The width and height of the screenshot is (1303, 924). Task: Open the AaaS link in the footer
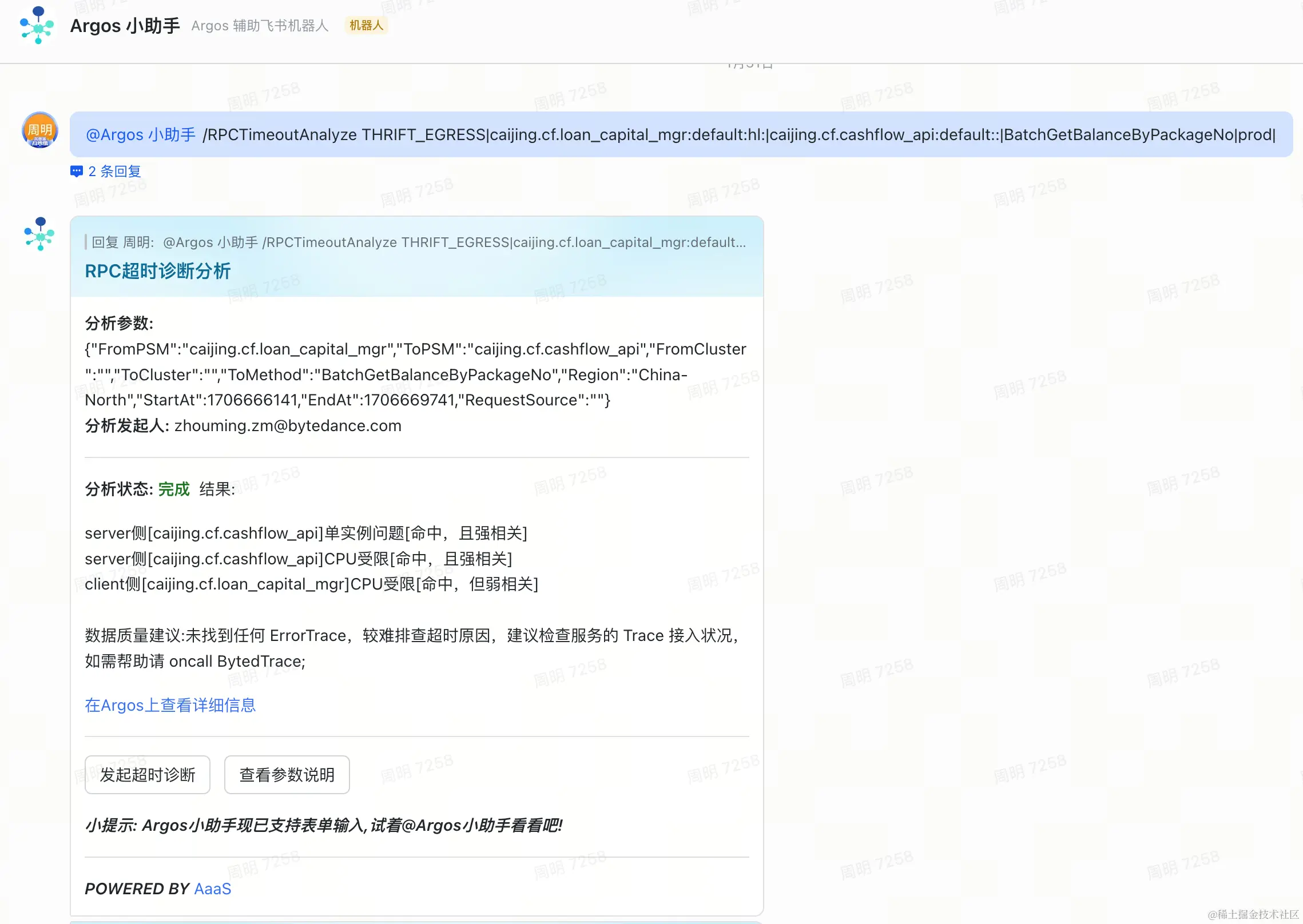[213, 889]
